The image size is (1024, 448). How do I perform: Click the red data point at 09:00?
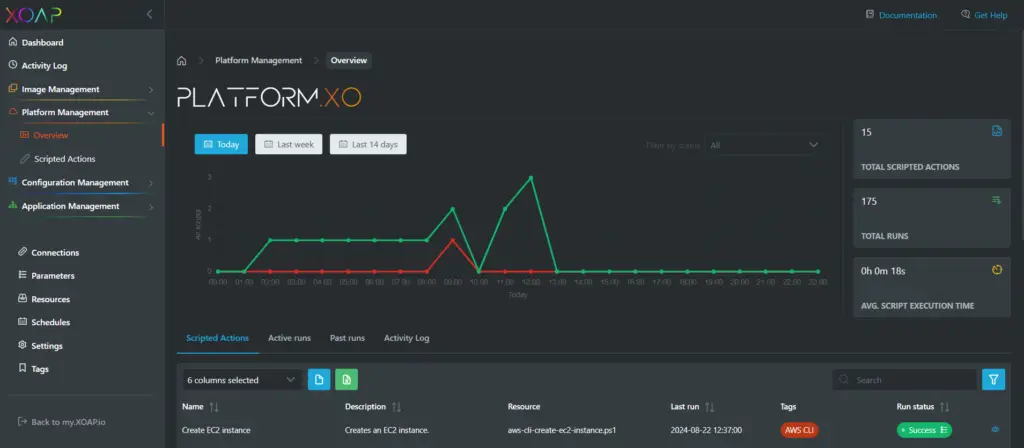453,240
